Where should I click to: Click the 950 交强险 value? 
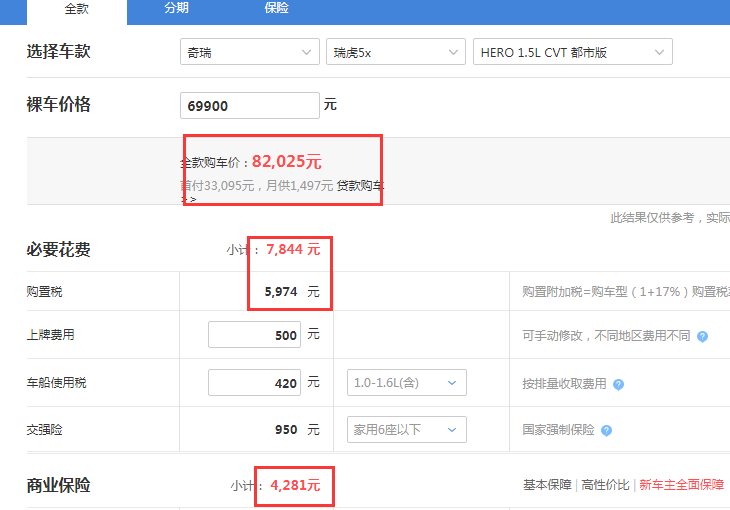286,429
